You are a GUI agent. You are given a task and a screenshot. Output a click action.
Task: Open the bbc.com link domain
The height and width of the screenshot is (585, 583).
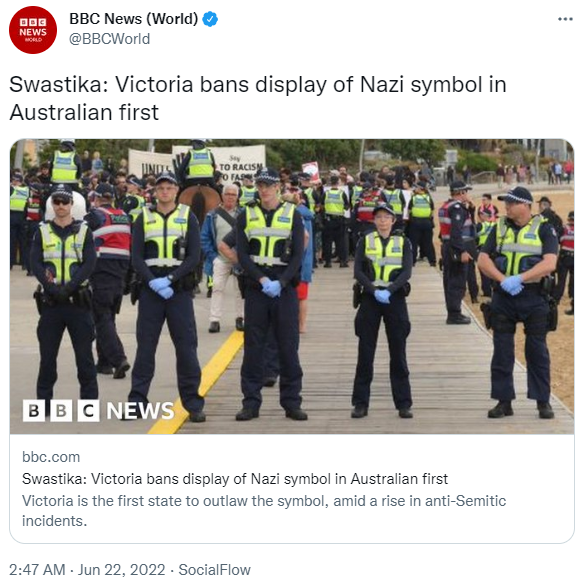click(51, 457)
